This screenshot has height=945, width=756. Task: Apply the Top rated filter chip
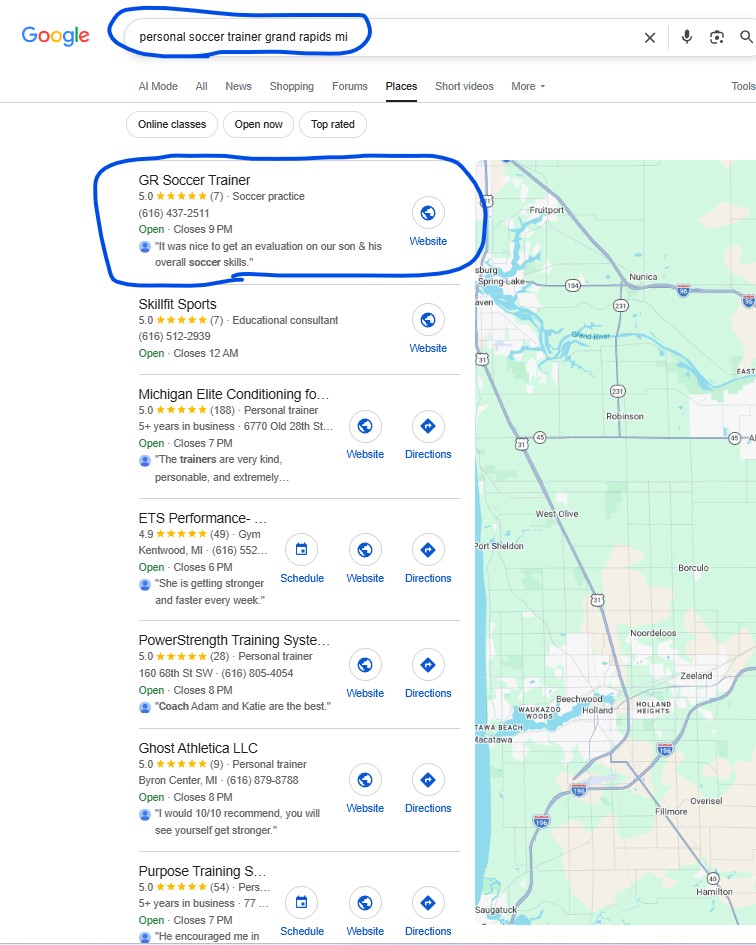(x=333, y=124)
